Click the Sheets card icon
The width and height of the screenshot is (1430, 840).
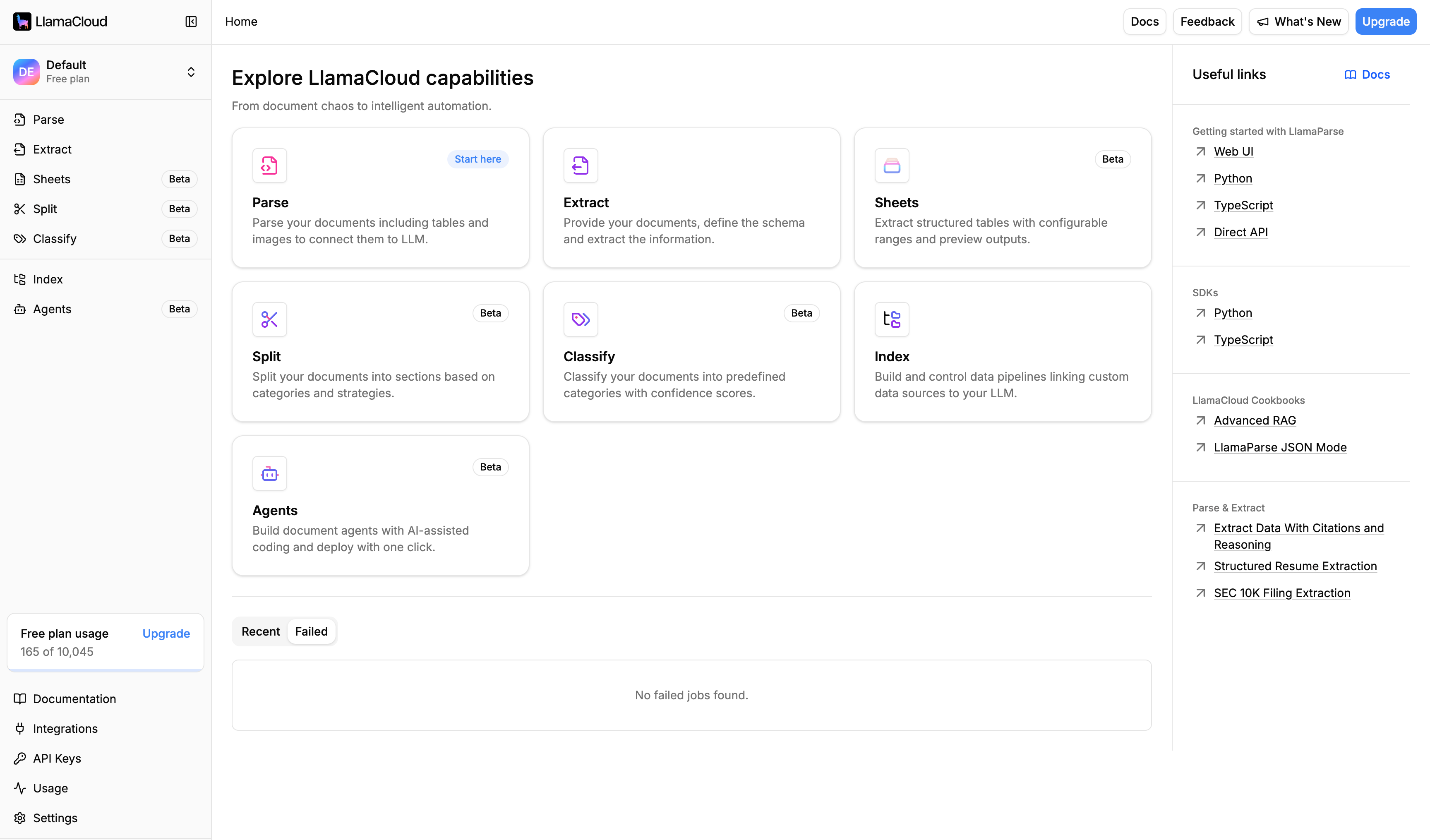click(892, 166)
